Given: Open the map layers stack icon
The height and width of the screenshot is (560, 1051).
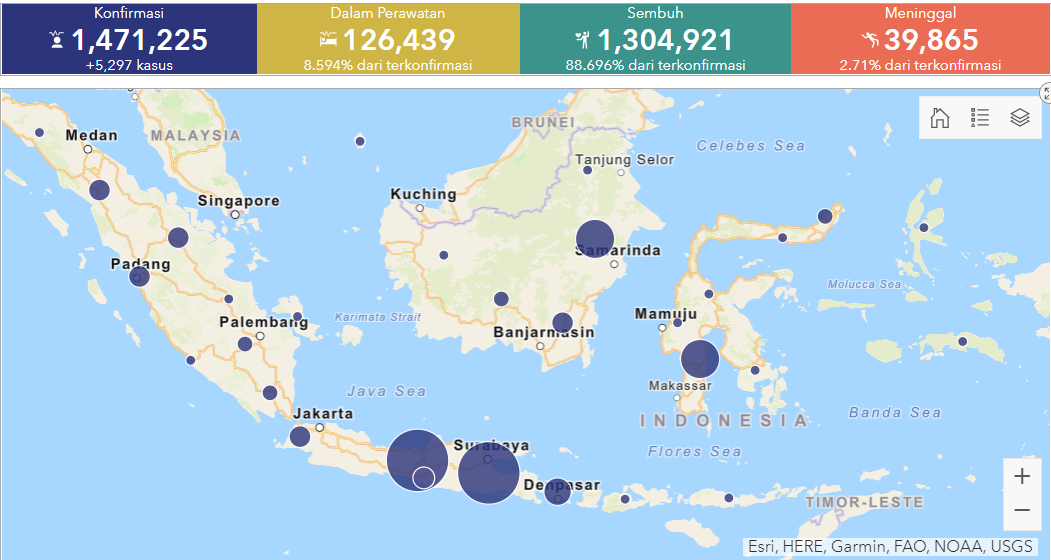Looking at the screenshot, I should click(1019, 118).
